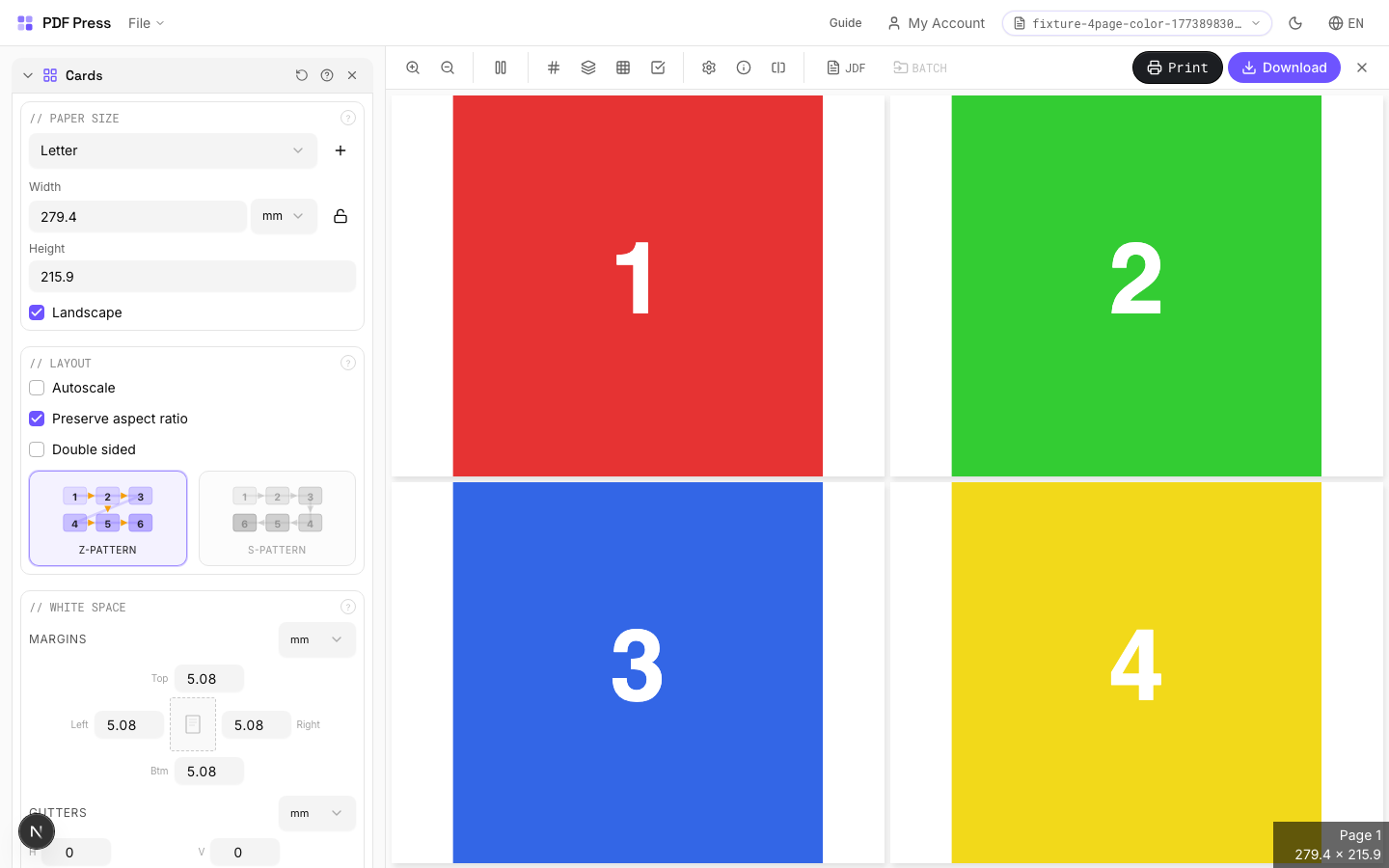Select the S-Pattern layout swatch
The height and width of the screenshot is (868, 1389).
[x=277, y=518]
